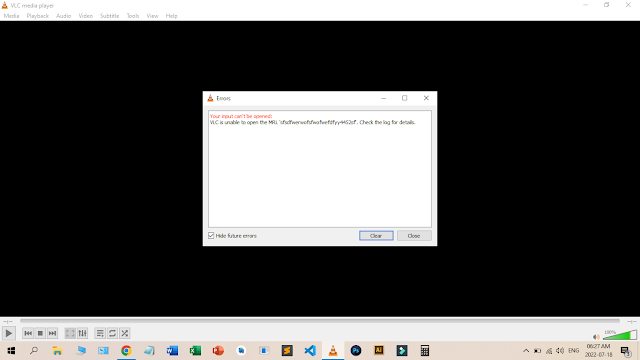The height and width of the screenshot is (360, 640).
Task: Click the playback seek bar
Action: (x=320, y=321)
